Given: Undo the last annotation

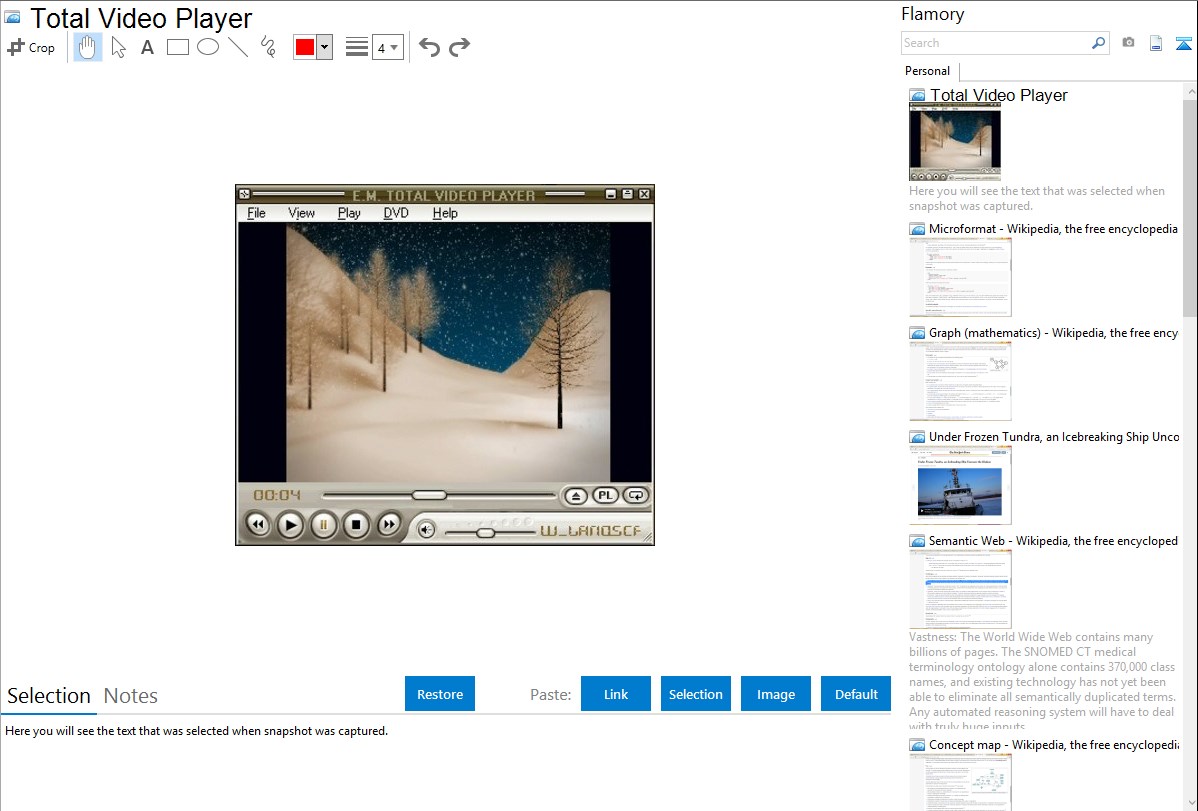Looking at the screenshot, I should pyautogui.click(x=429, y=47).
